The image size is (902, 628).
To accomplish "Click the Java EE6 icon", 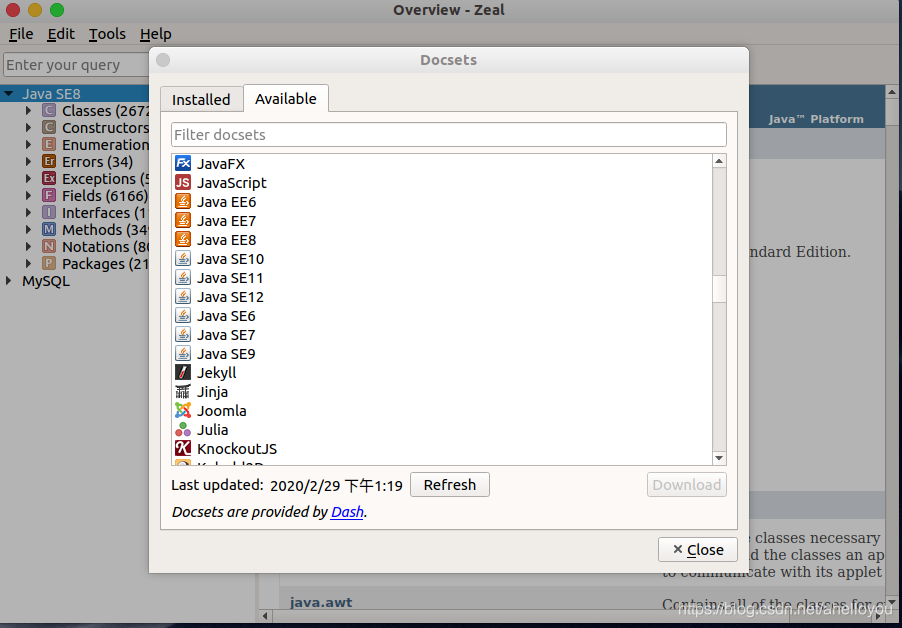I will (183, 201).
